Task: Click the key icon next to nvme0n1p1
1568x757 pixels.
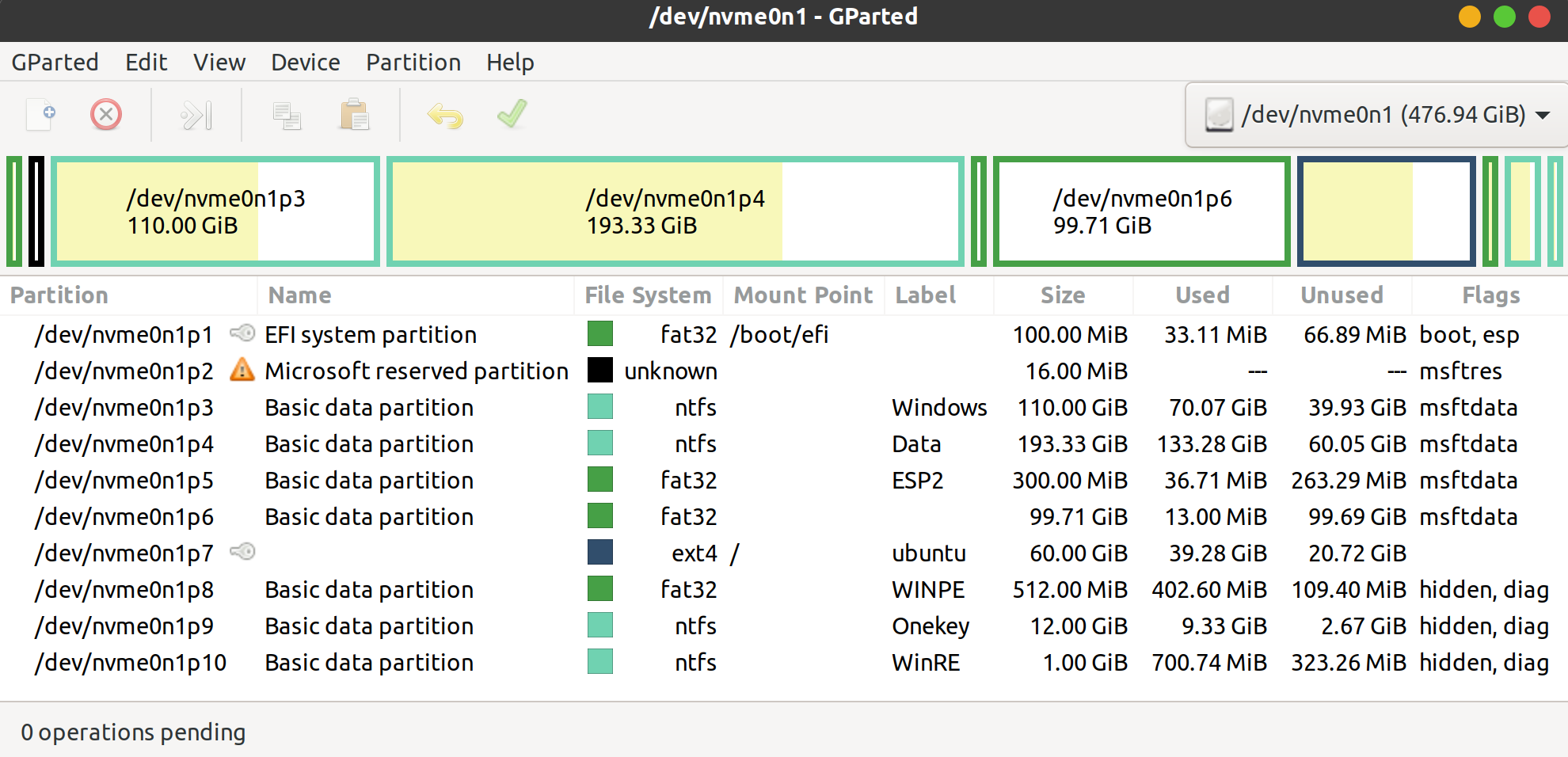Action: 242,333
